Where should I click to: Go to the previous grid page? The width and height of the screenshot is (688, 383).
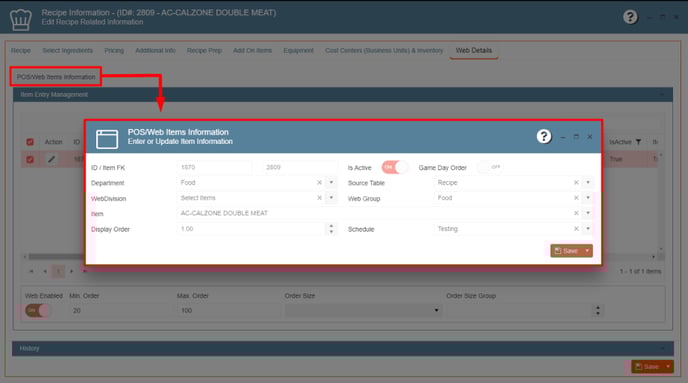(45, 271)
